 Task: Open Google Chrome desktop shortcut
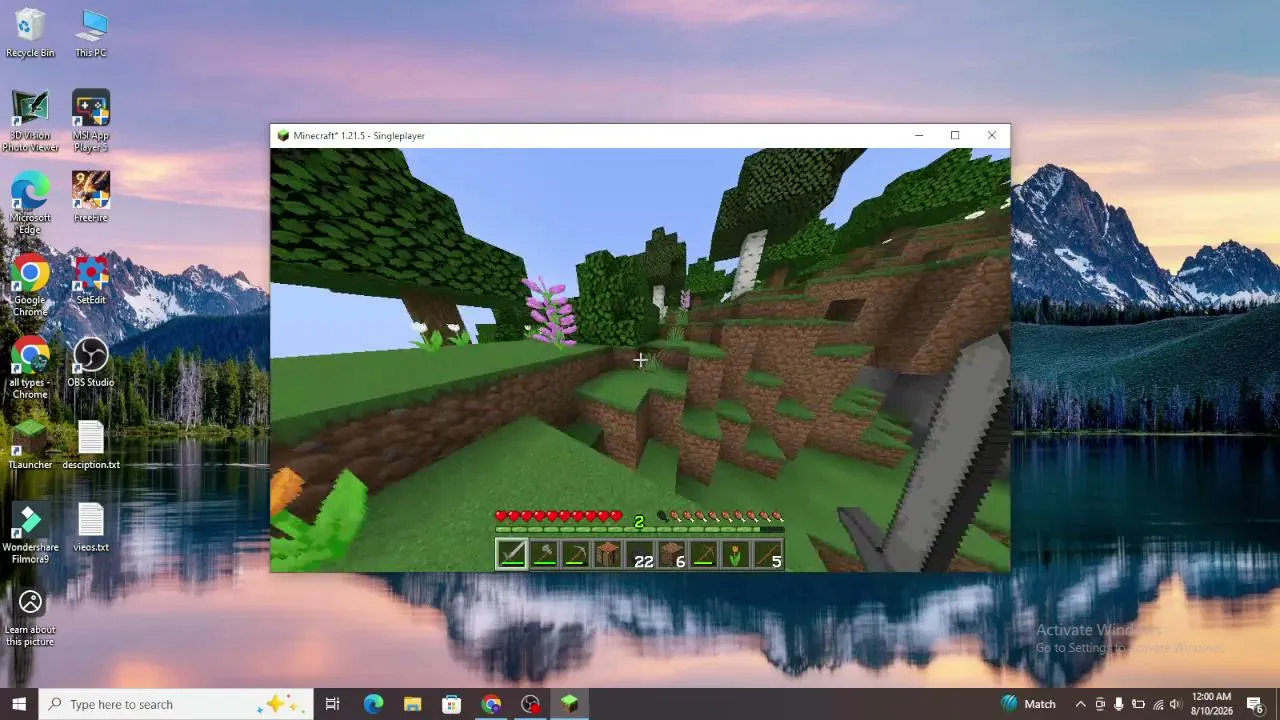pyautogui.click(x=30, y=285)
